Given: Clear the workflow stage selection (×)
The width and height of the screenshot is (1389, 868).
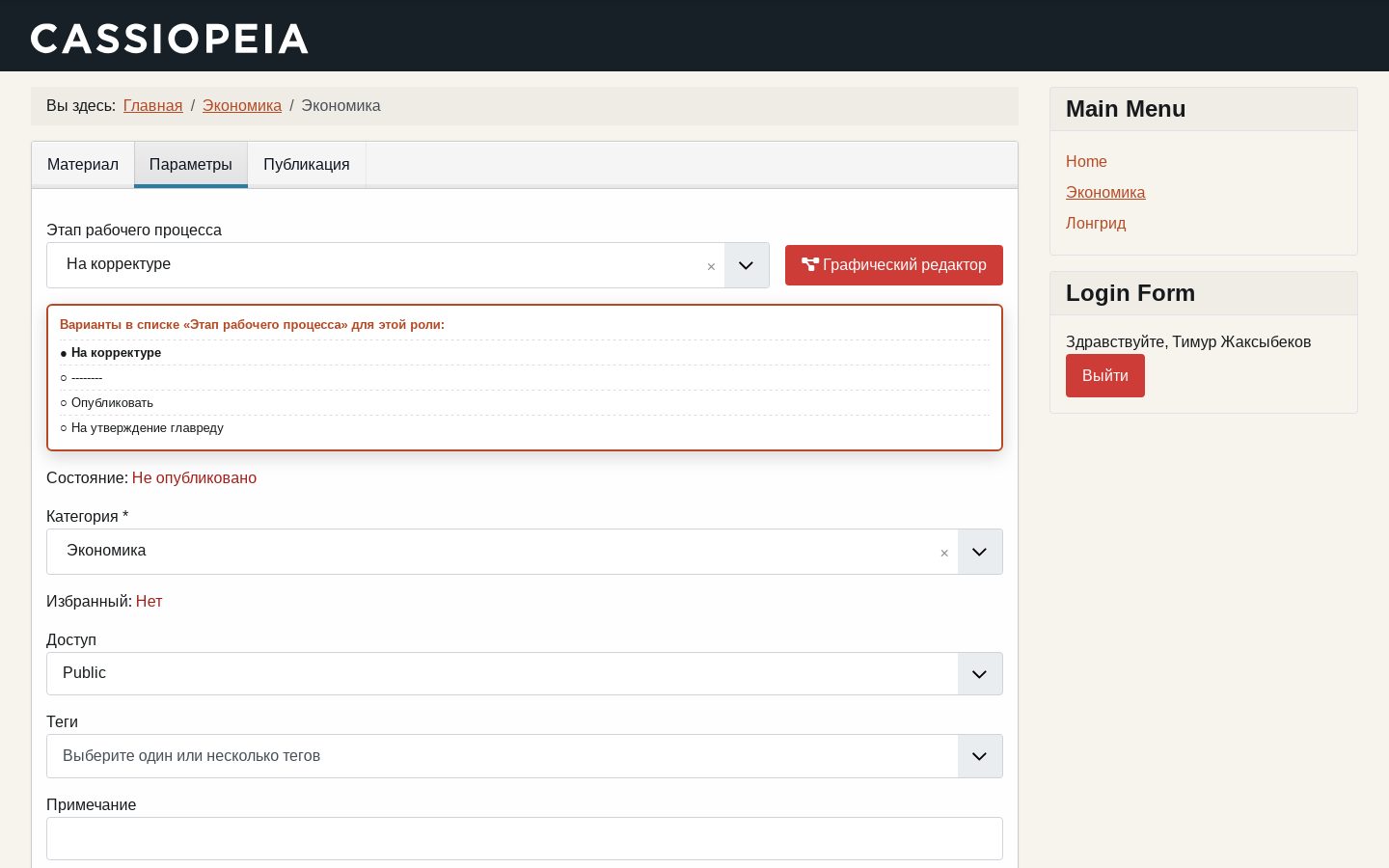Looking at the screenshot, I should tap(711, 266).
